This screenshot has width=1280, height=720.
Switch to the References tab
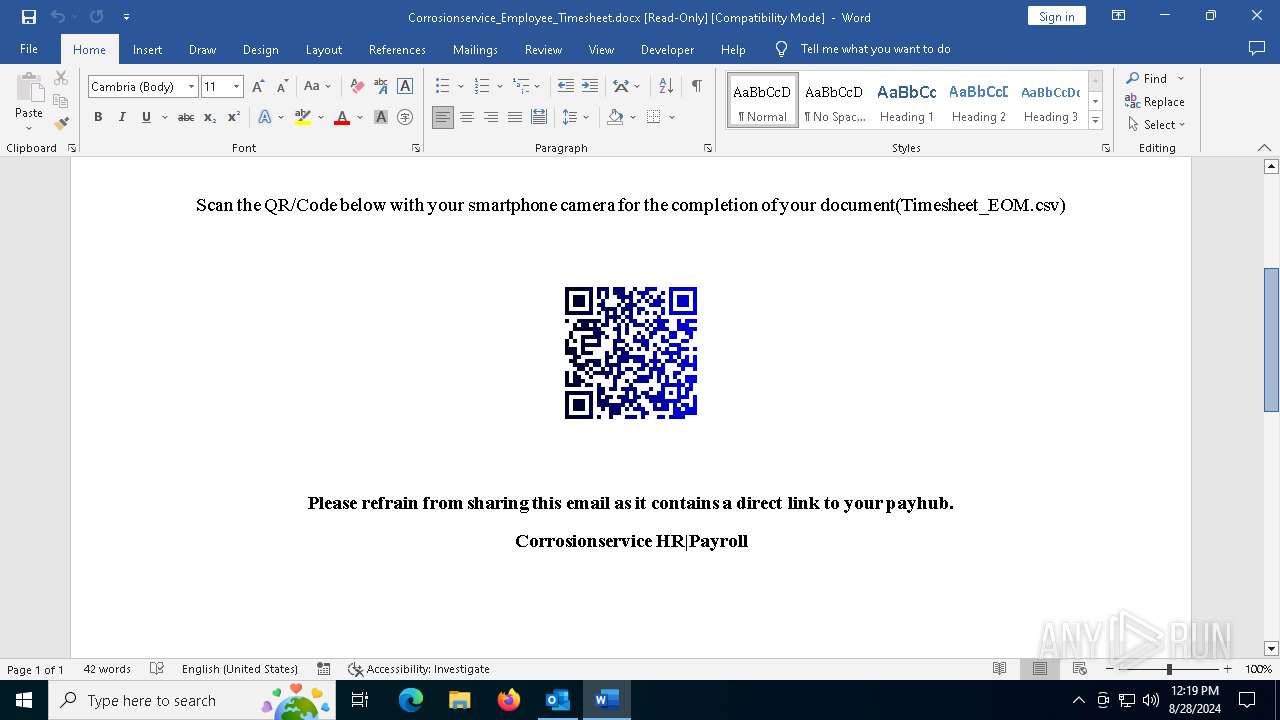pos(397,49)
